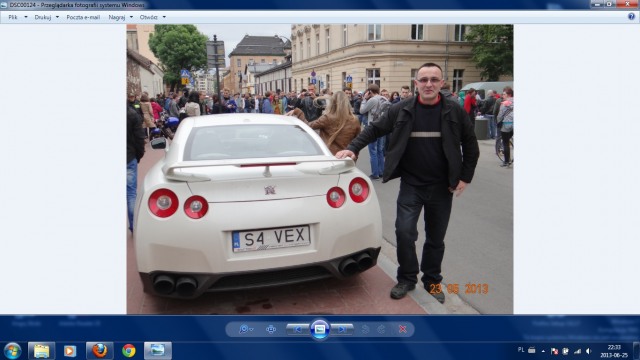Open the Nagraj menu
Viewport: 640px width, 360px height.
[117, 17]
